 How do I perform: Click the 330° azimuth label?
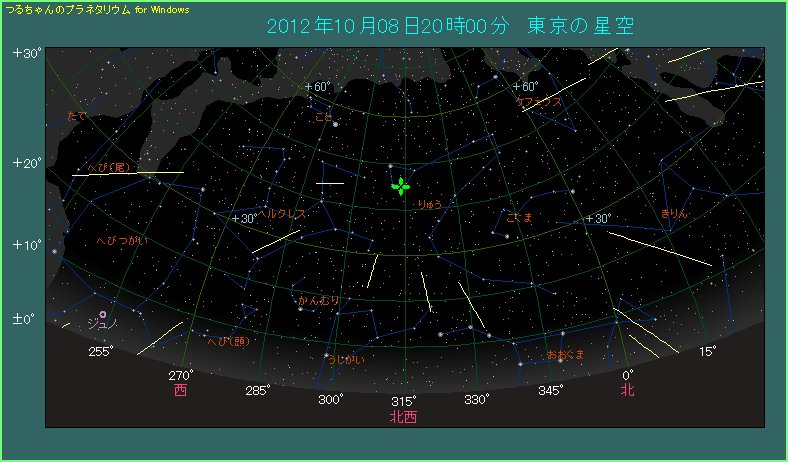pyautogui.click(x=476, y=400)
